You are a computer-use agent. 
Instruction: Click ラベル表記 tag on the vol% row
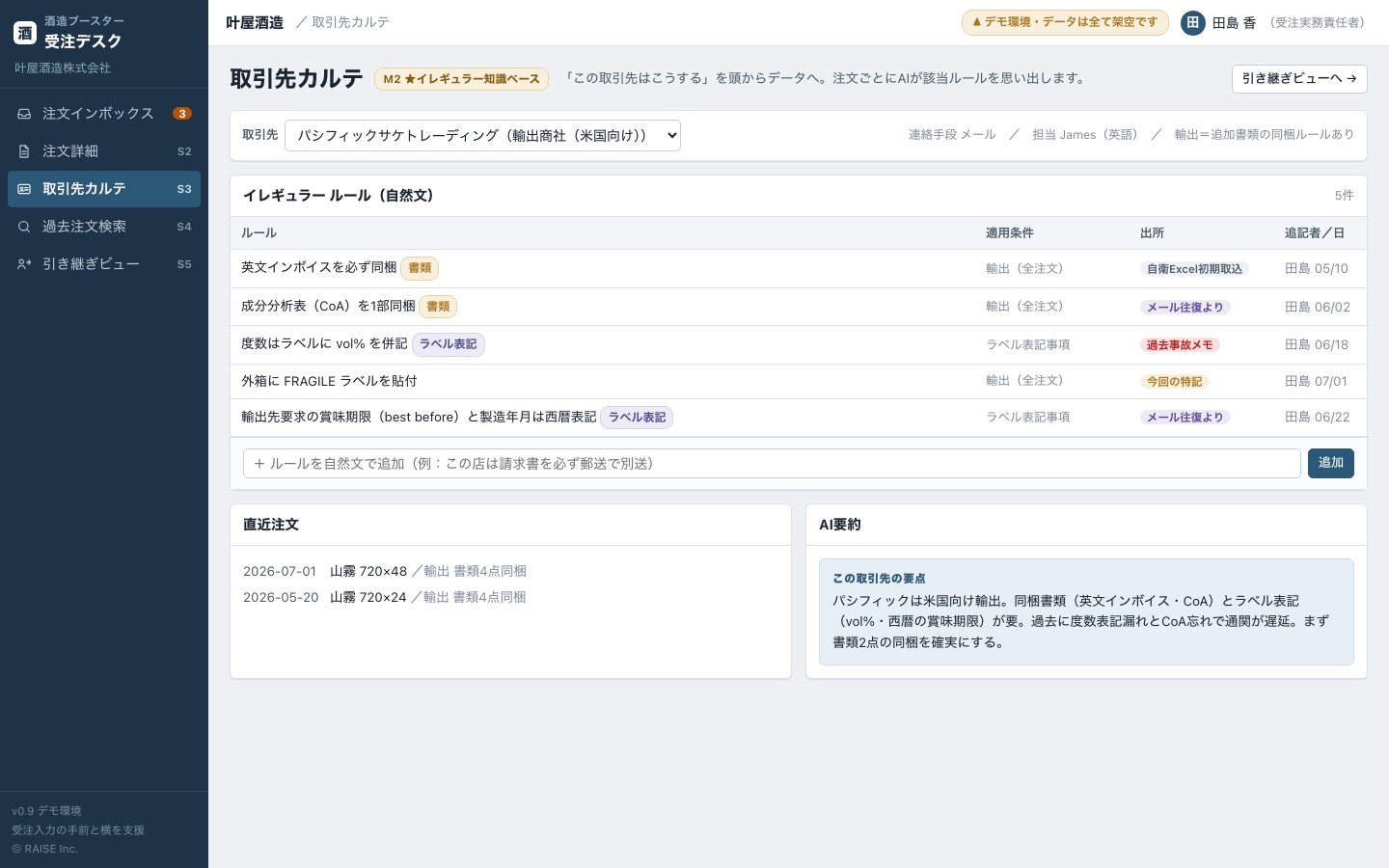pyautogui.click(x=448, y=344)
